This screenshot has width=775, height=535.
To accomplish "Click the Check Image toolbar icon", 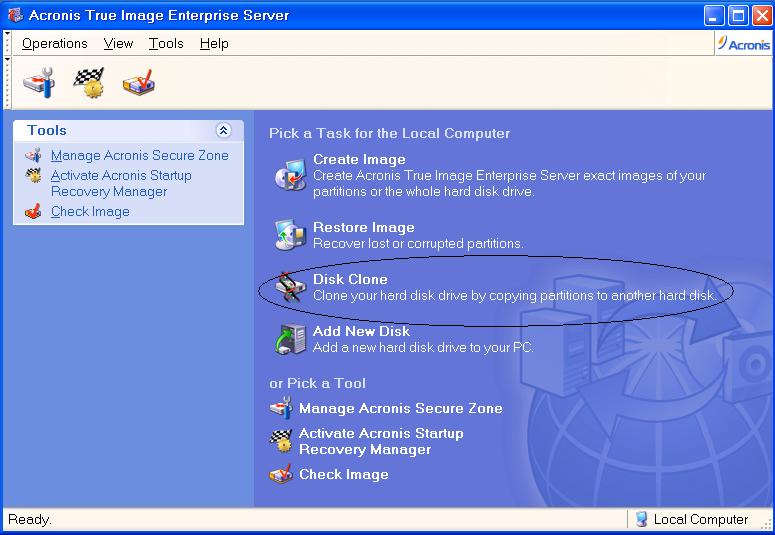I will point(139,82).
